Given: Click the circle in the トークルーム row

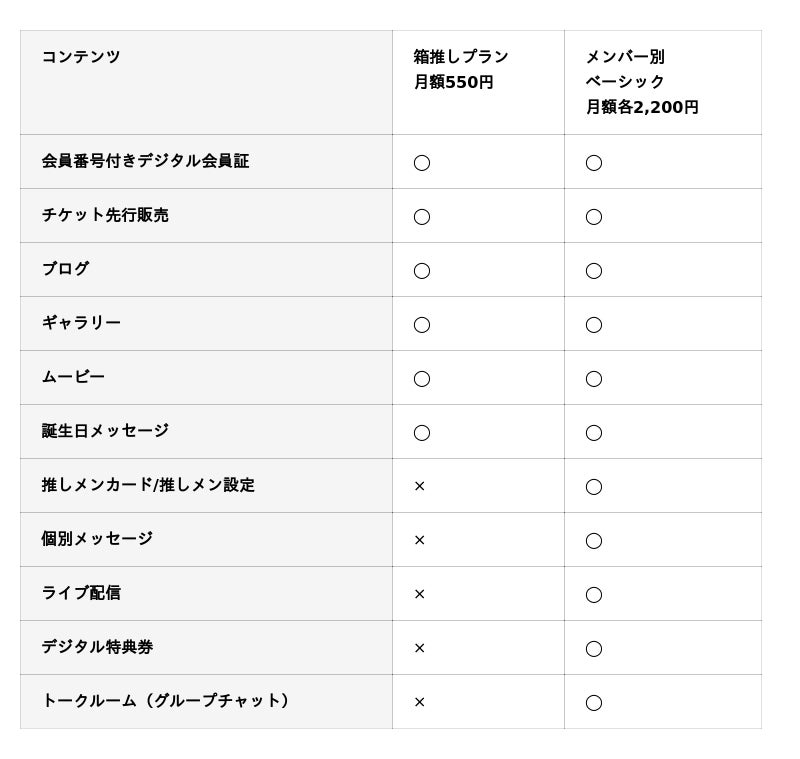Looking at the screenshot, I should point(594,702).
